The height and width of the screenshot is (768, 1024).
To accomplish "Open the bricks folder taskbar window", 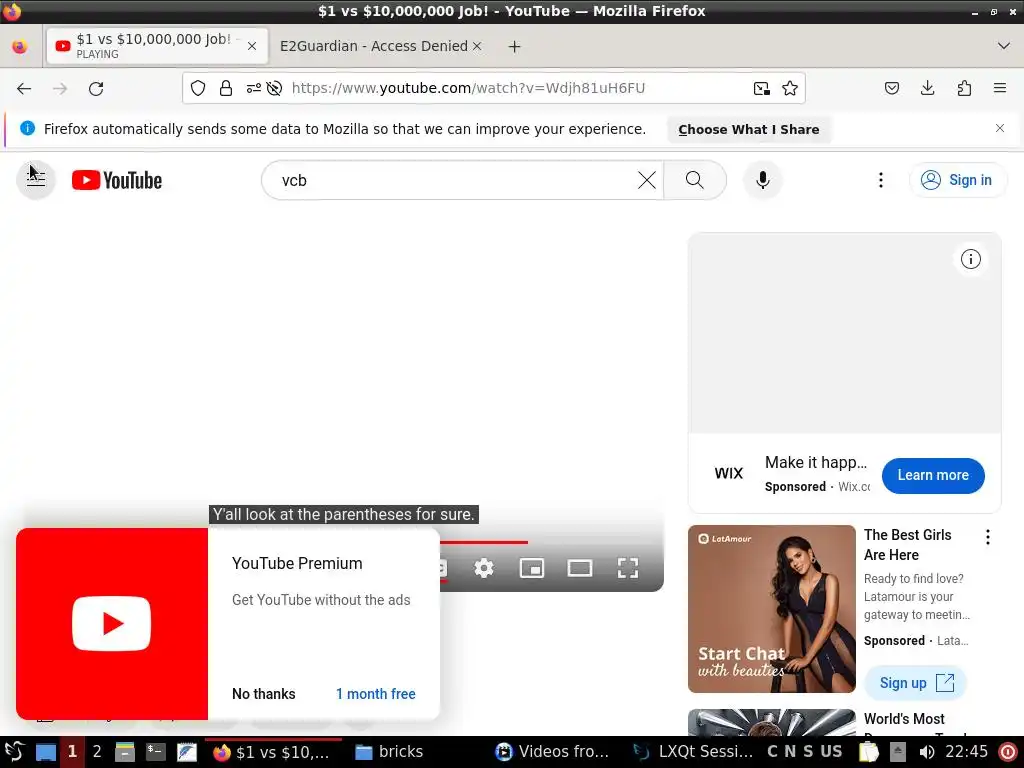I will [x=389, y=752].
